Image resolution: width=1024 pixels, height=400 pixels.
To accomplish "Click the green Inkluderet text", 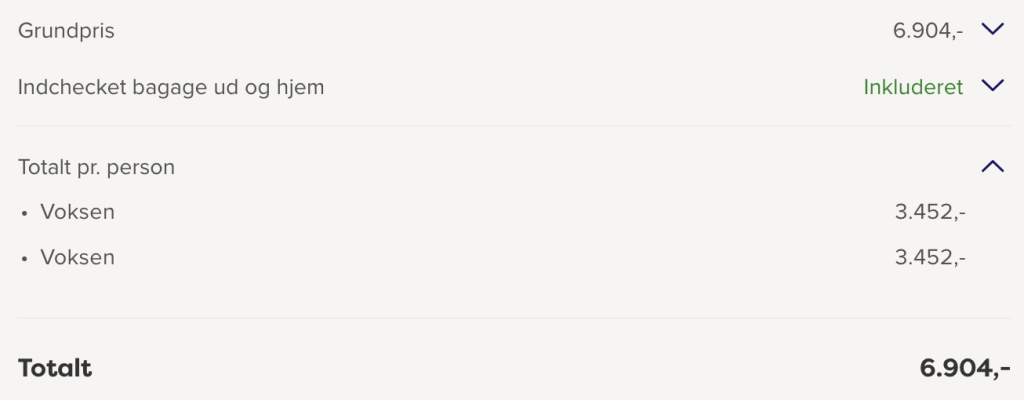I will pyautogui.click(x=913, y=87).
